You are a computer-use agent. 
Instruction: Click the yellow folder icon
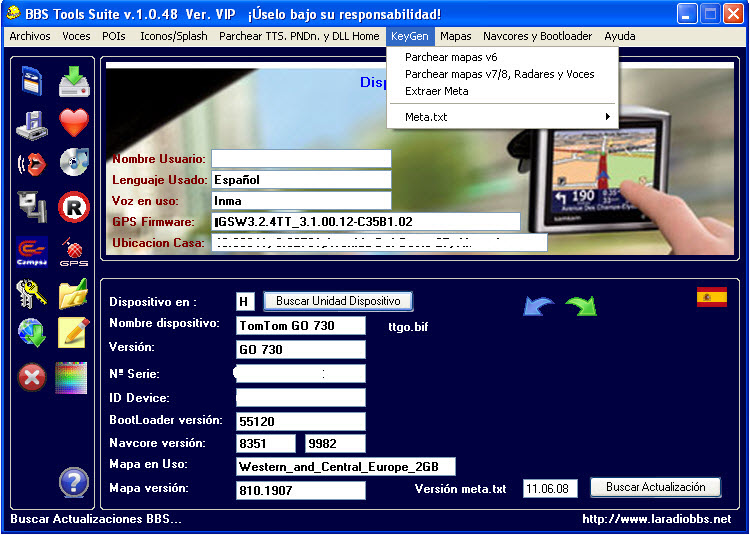(73, 293)
